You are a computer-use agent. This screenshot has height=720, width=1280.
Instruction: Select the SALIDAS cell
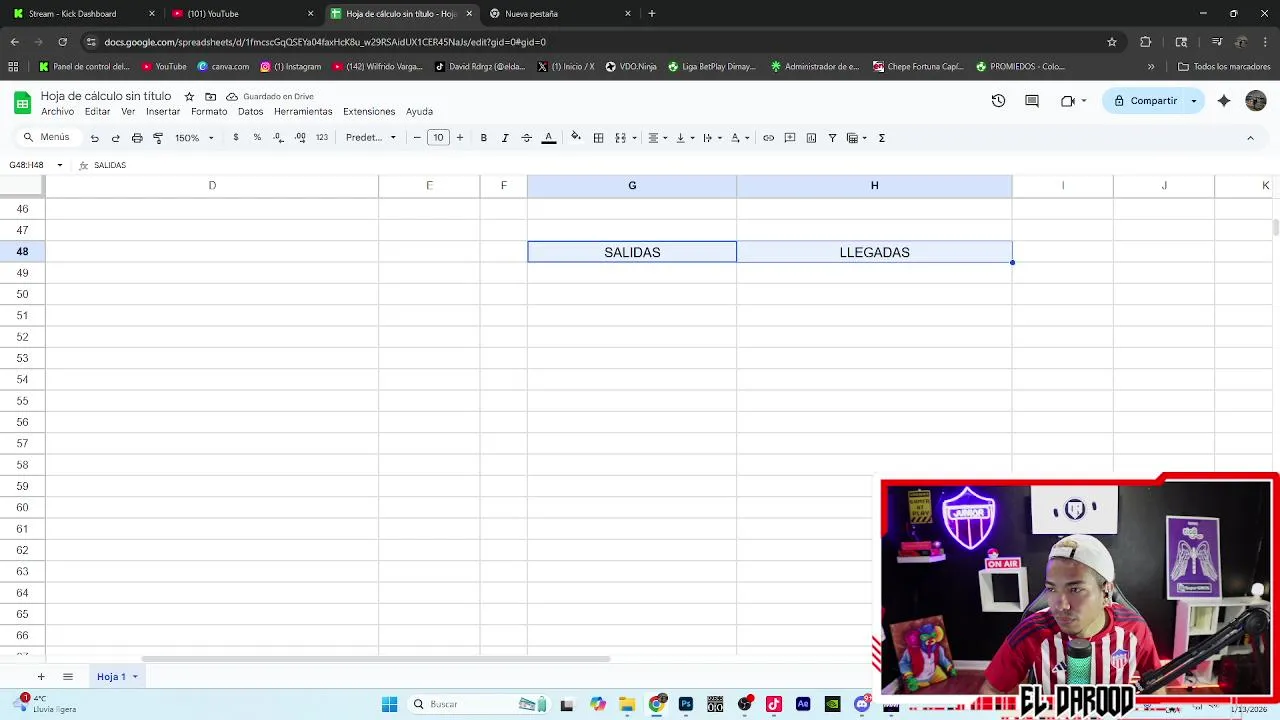coord(632,252)
